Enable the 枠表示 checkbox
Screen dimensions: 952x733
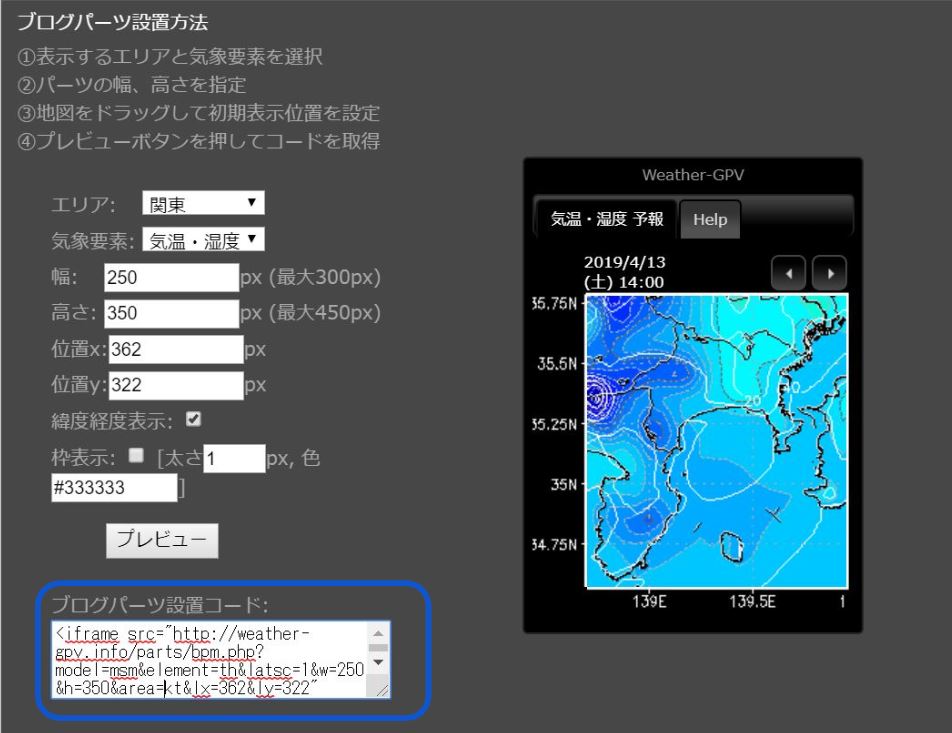136,455
